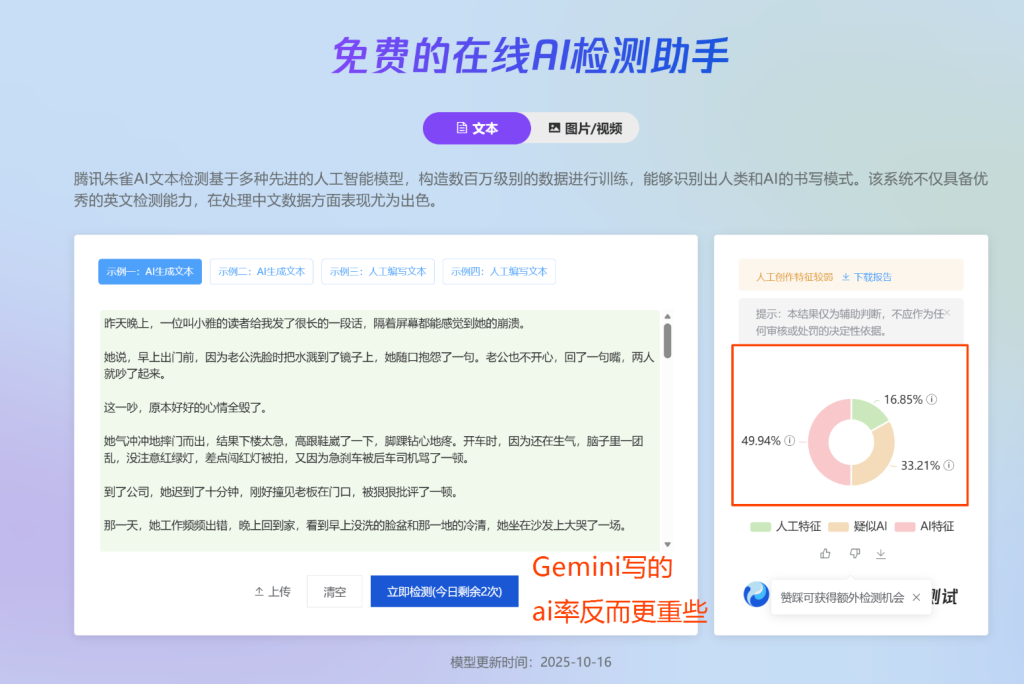The width and height of the screenshot is (1024, 684).
Task: Click the 立即检测 detection button
Action: [x=444, y=591]
